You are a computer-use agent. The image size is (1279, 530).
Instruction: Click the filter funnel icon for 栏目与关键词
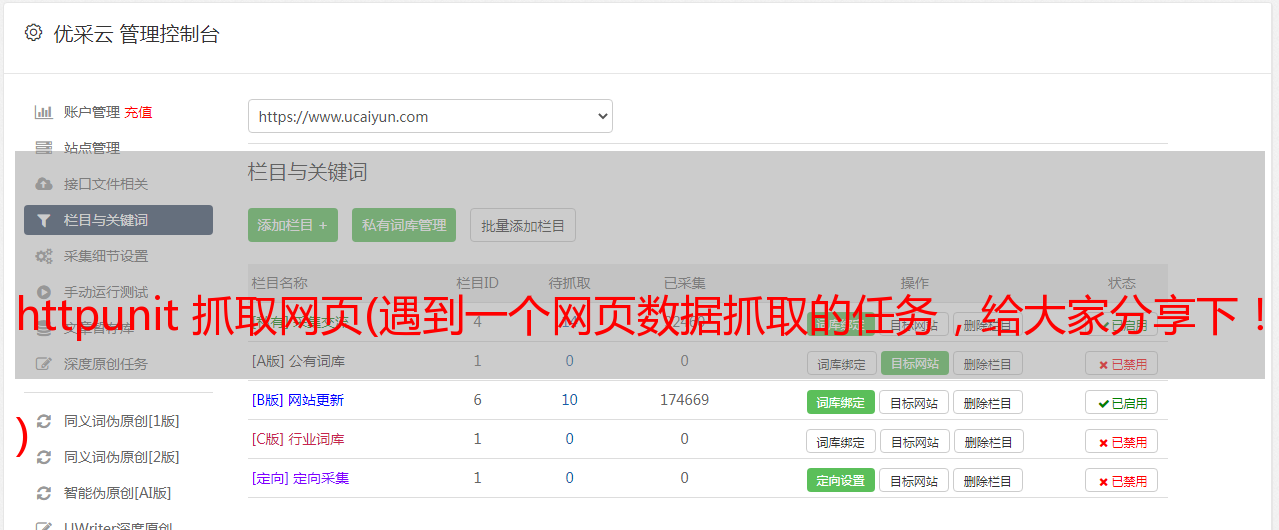(x=43, y=220)
